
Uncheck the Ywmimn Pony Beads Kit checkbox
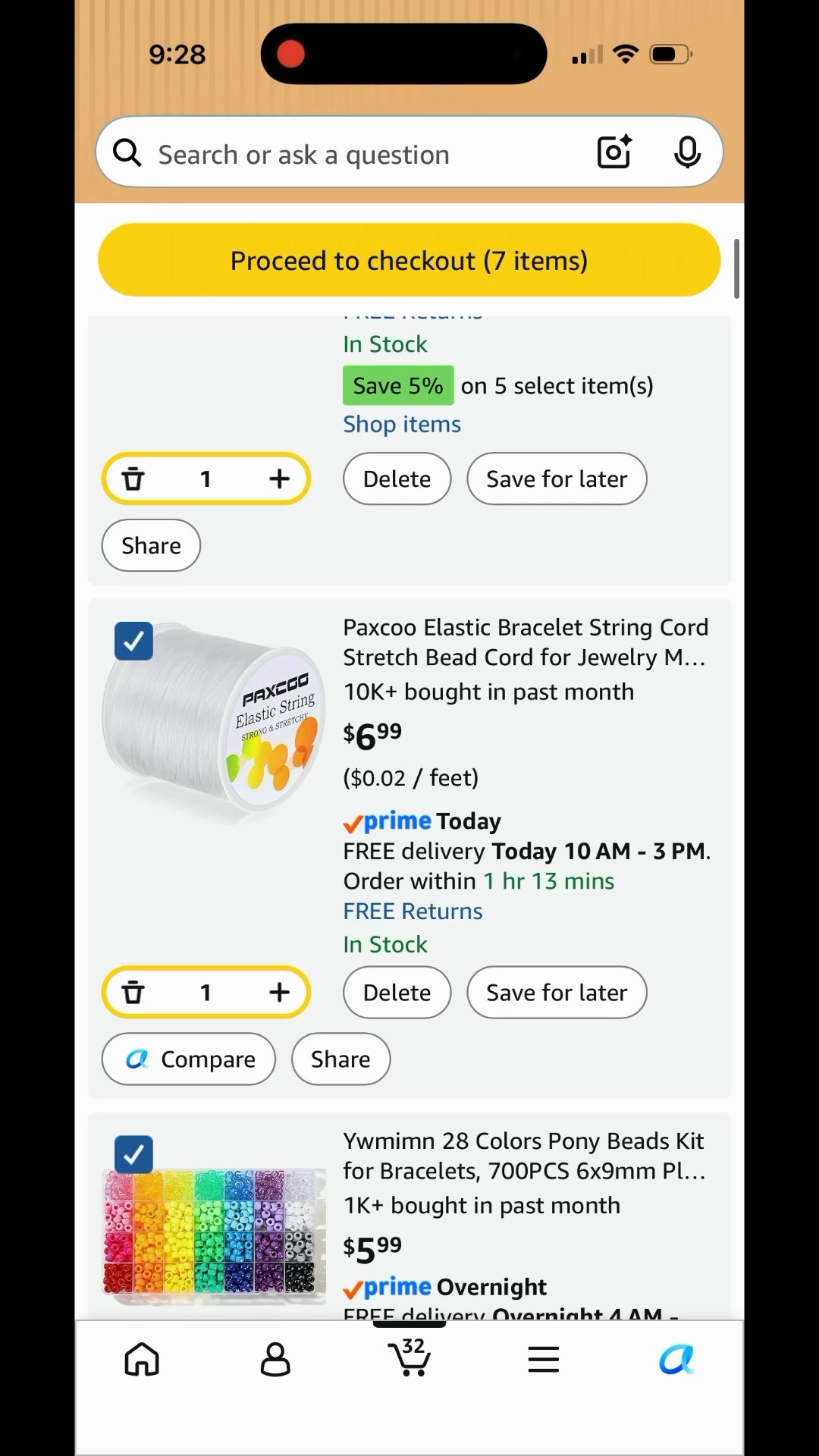pyautogui.click(x=133, y=1154)
